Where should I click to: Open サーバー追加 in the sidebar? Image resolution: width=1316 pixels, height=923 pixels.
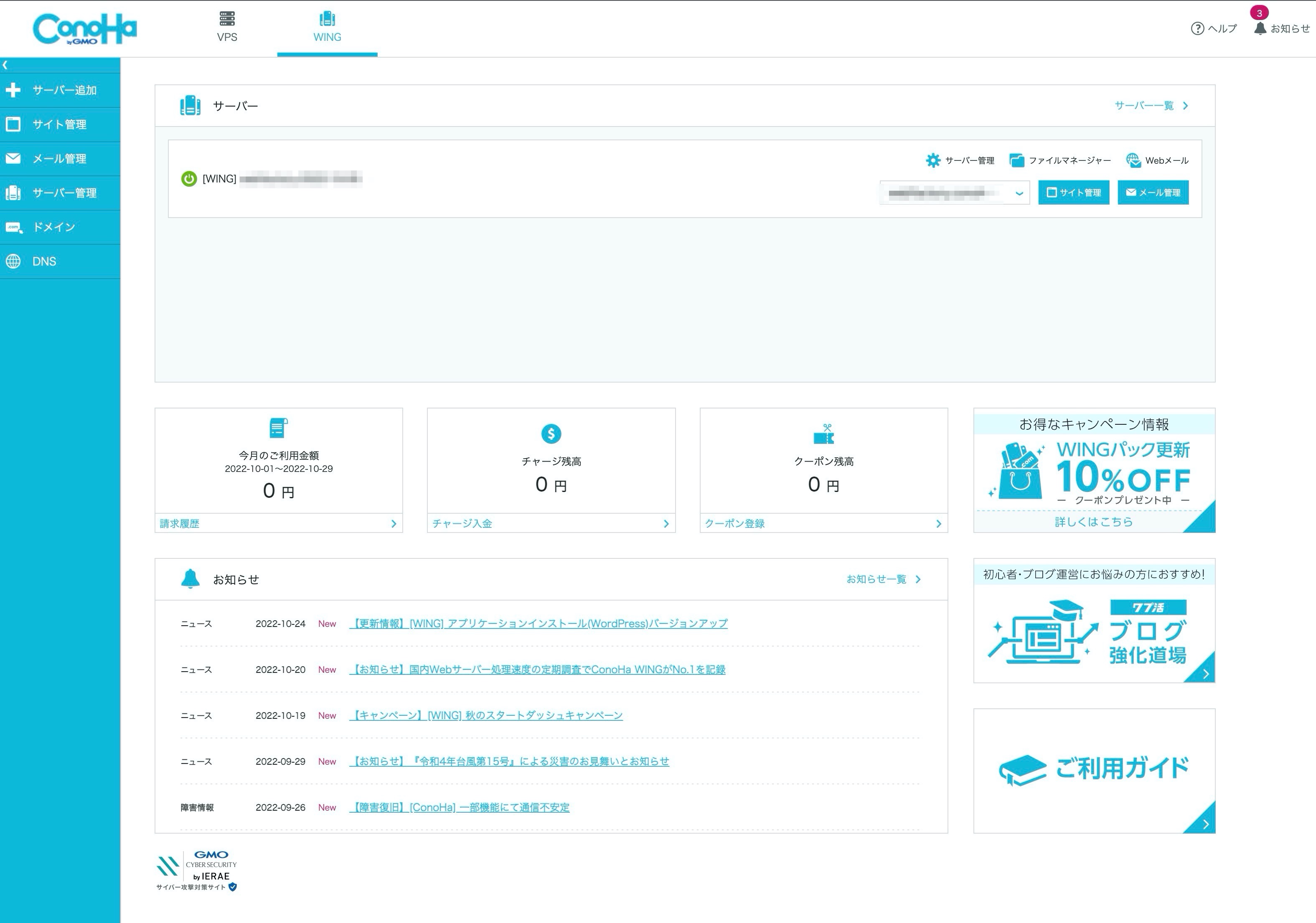click(x=60, y=90)
